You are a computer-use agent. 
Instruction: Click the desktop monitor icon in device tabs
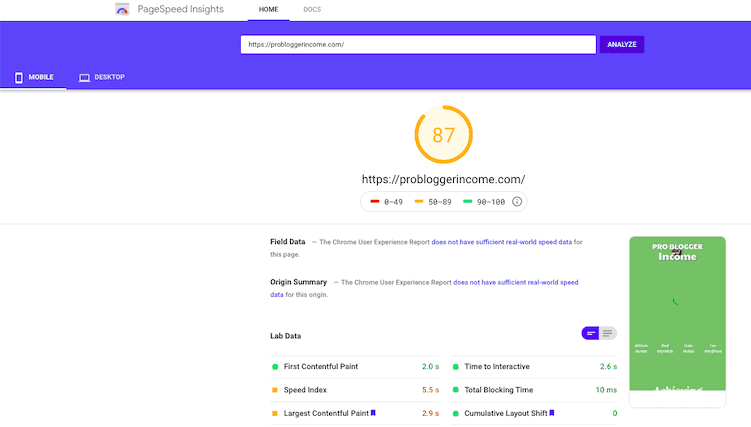click(x=84, y=77)
